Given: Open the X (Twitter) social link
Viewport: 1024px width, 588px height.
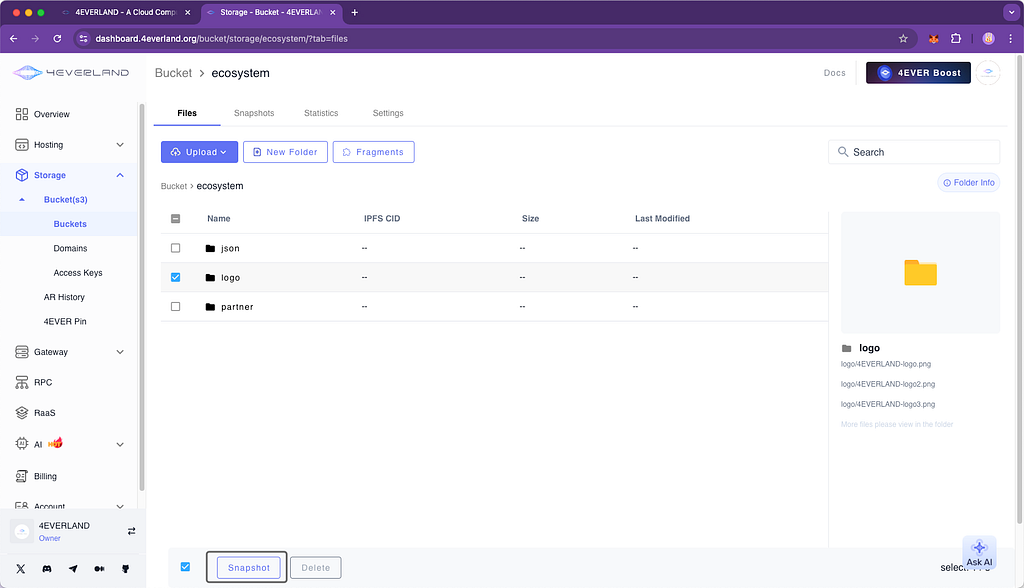Looking at the screenshot, I should (x=21, y=569).
